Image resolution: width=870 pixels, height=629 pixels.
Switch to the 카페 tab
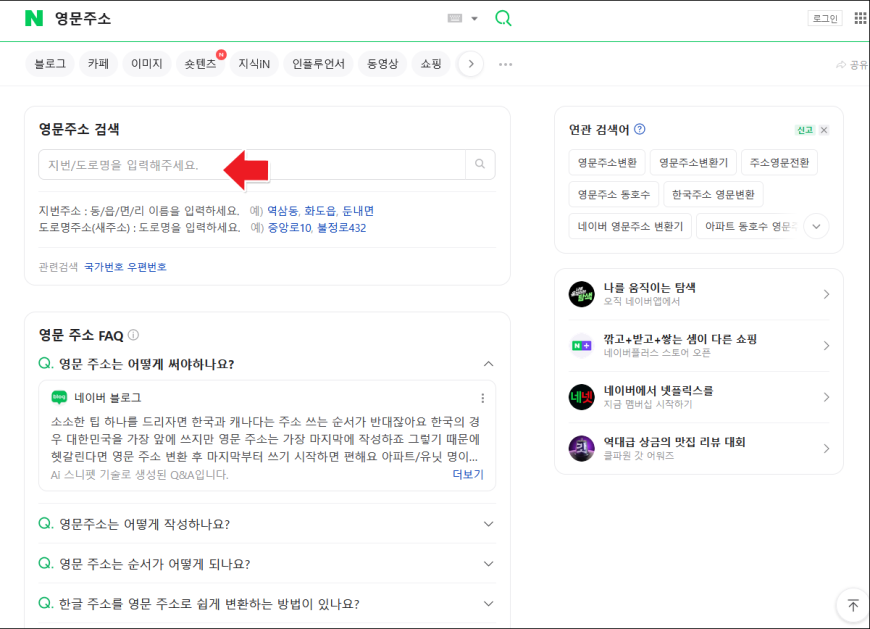point(98,64)
